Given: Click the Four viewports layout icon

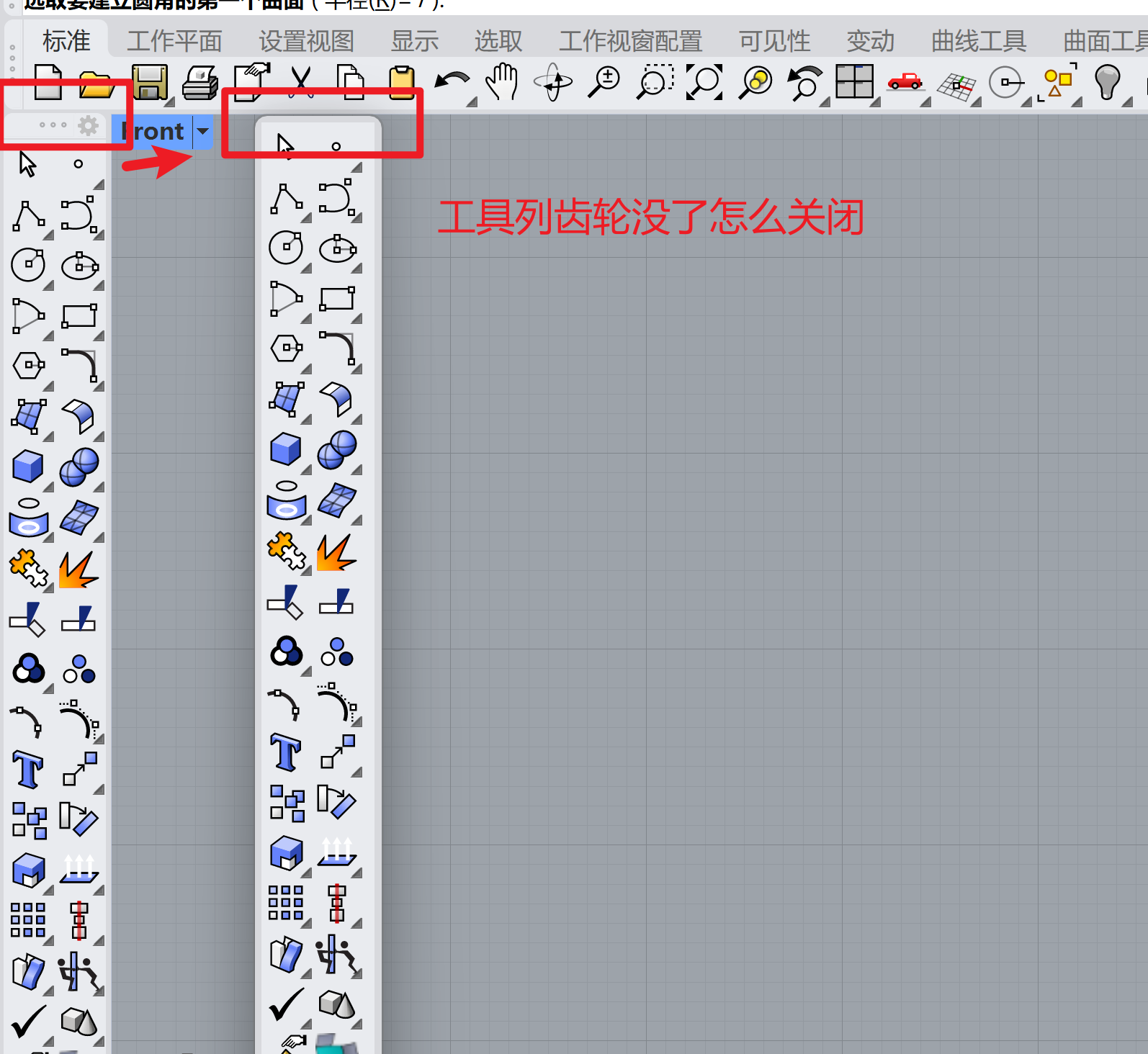Looking at the screenshot, I should [854, 81].
